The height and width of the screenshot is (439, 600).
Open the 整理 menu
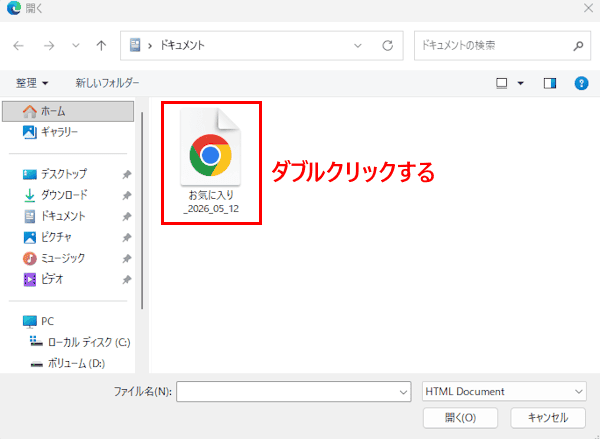[32, 83]
